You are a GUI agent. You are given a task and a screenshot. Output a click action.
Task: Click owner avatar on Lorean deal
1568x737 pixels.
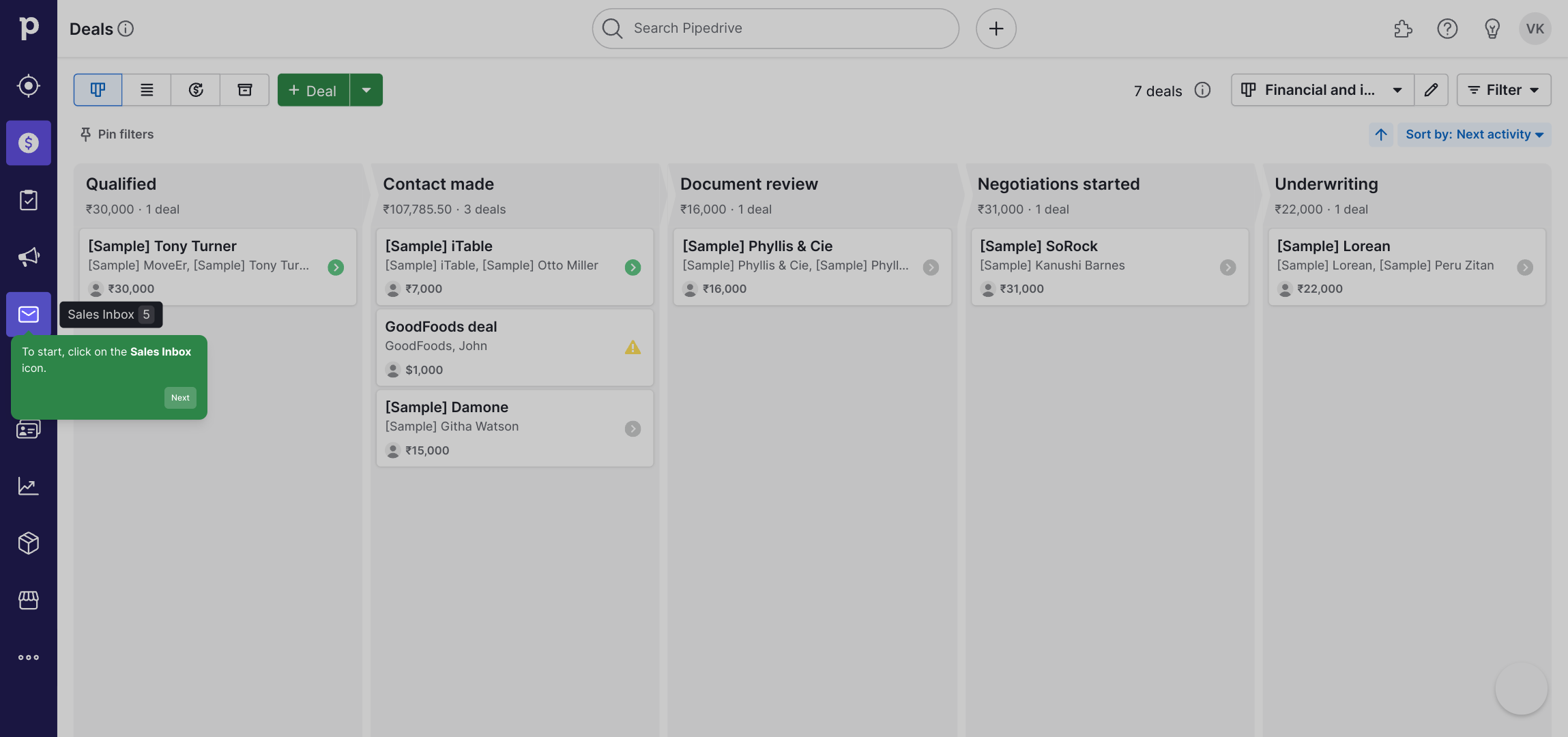1285,289
